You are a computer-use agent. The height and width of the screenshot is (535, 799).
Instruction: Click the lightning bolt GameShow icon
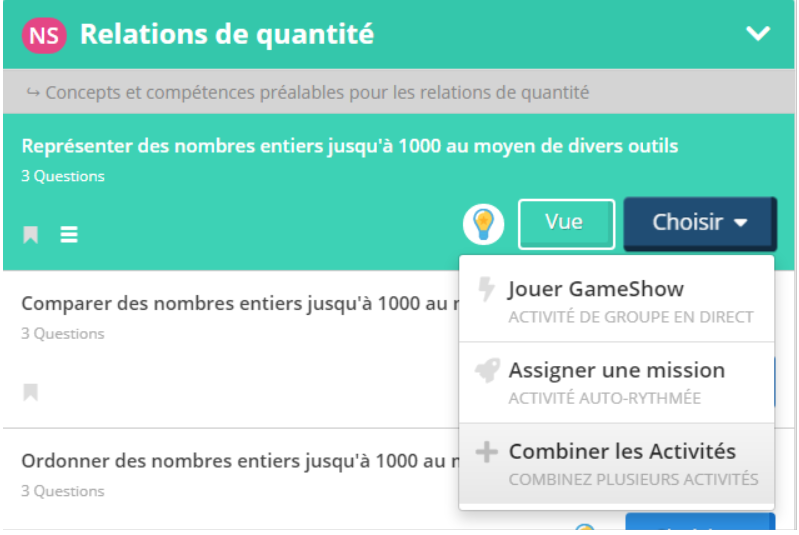(x=486, y=289)
